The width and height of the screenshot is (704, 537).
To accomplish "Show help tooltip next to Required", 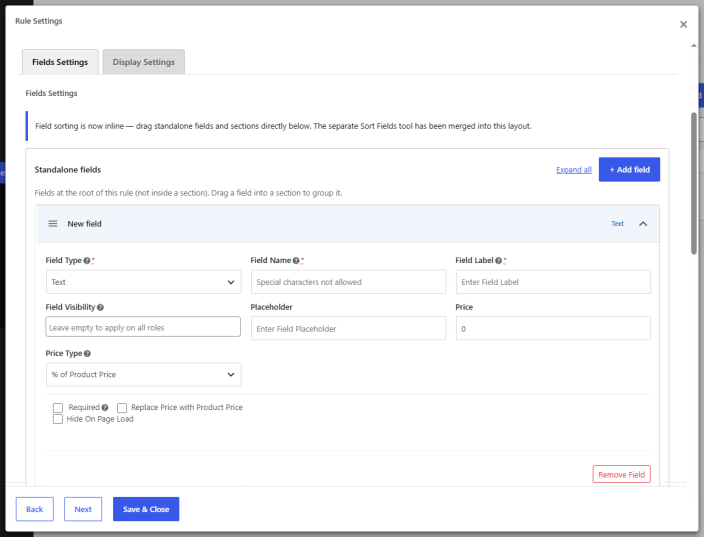I will [105, 408].
